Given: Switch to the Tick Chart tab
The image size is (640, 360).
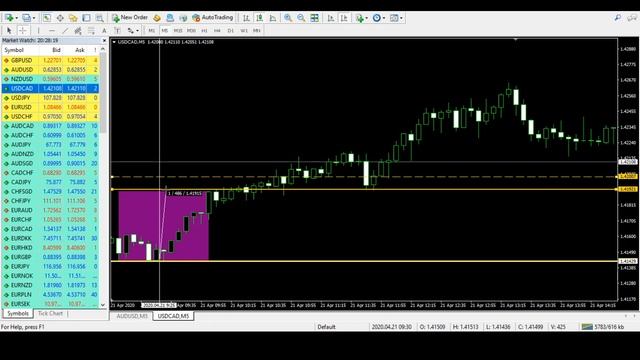Looking at the screenshot, I should (50, 313).
